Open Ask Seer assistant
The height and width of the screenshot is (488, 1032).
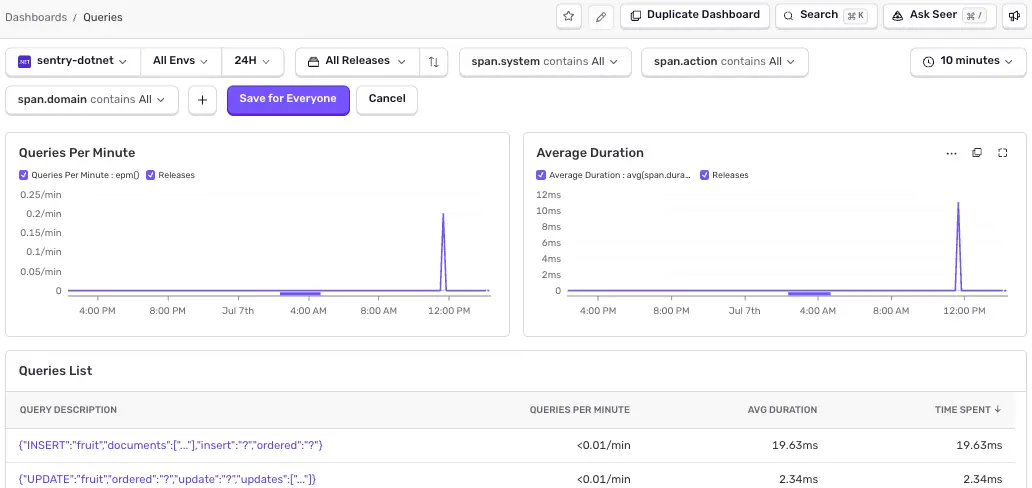[x=939, y=15]
